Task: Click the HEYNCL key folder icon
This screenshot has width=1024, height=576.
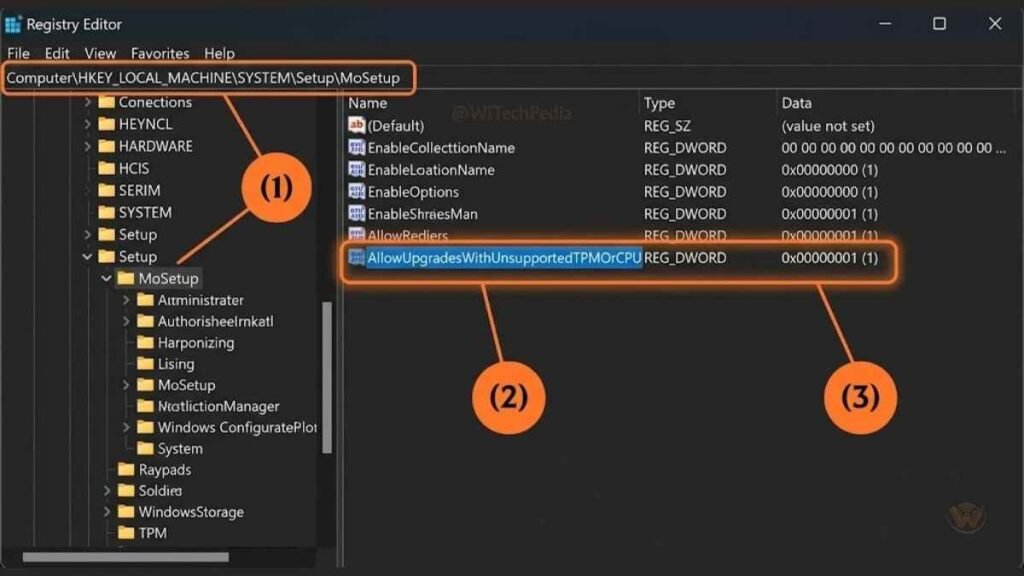Action: coord(106,124)
